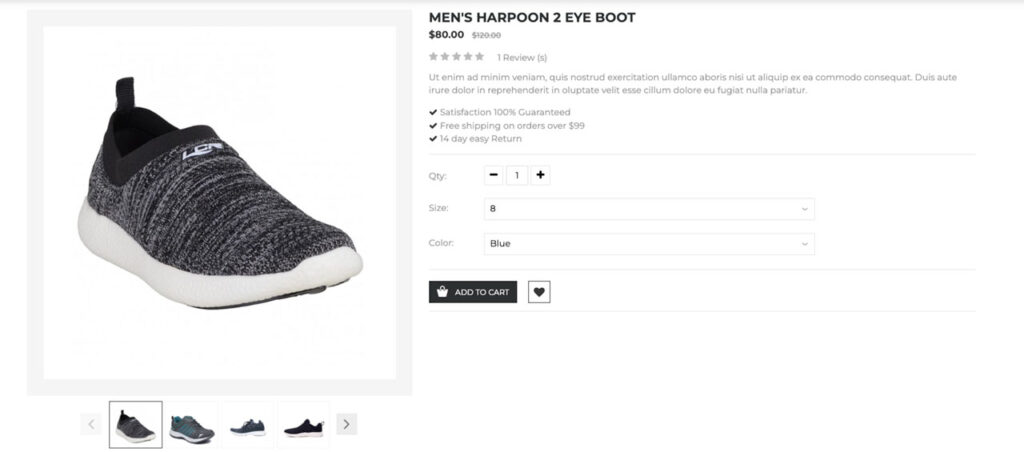Open the 1 Review(s) link
1024x452 pixels.
522,57
